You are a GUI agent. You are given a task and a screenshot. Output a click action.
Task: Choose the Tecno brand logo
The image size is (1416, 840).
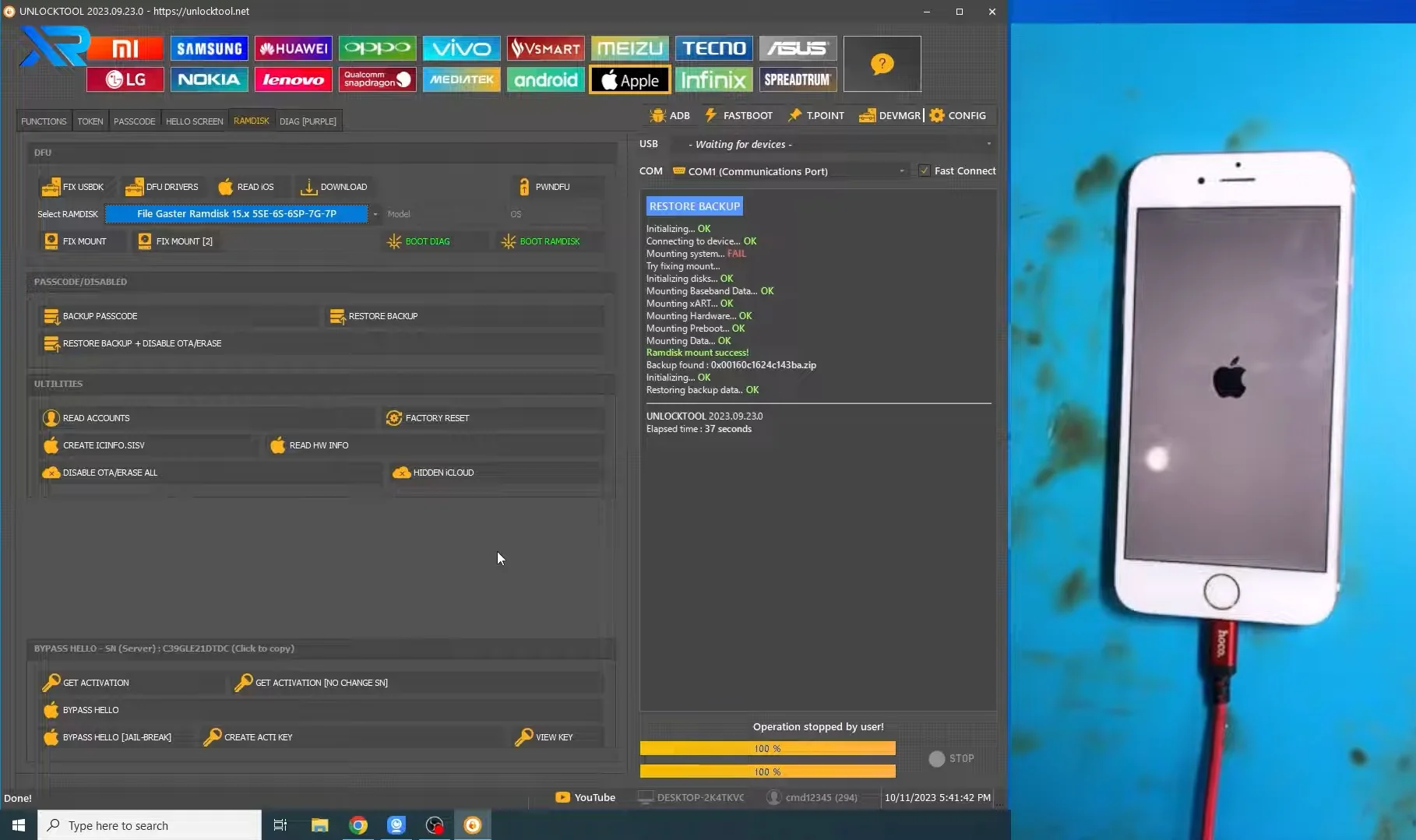714,48
